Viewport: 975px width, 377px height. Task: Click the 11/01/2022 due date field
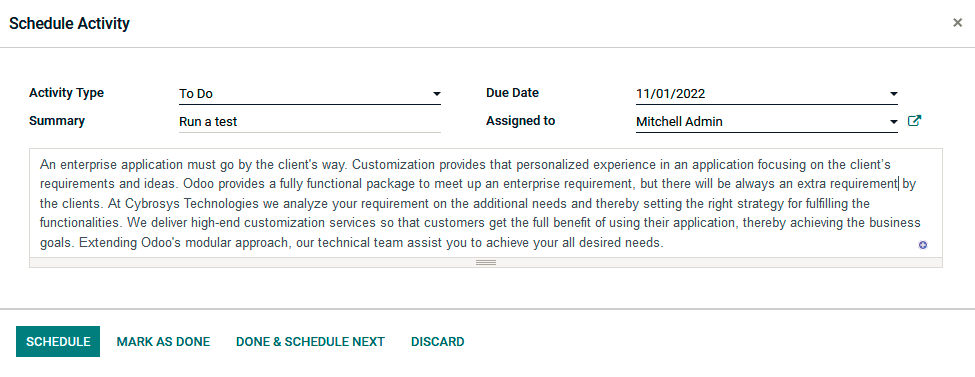click(767, 94)
